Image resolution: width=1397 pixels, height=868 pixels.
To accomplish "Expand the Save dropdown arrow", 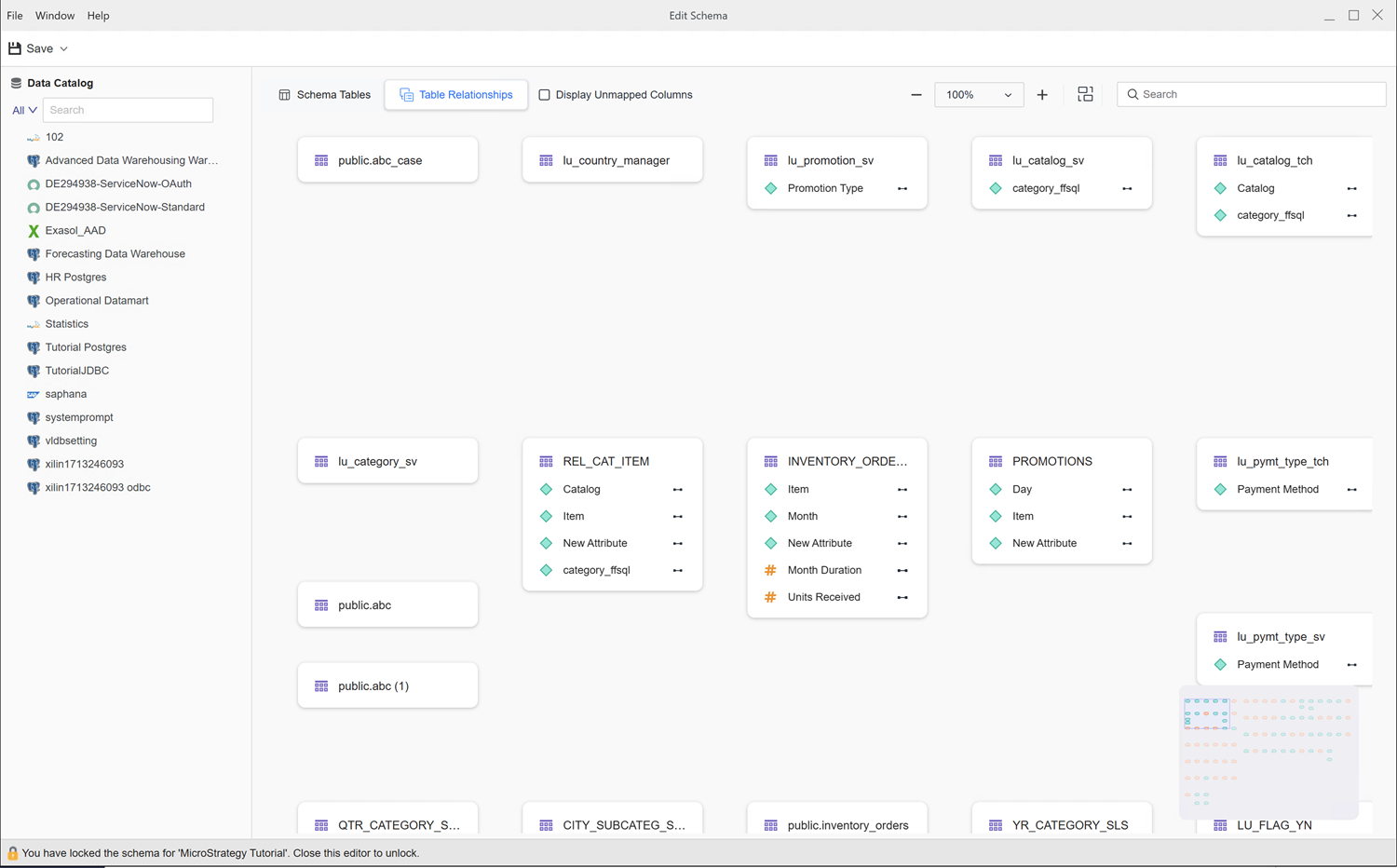I will 63,49.
